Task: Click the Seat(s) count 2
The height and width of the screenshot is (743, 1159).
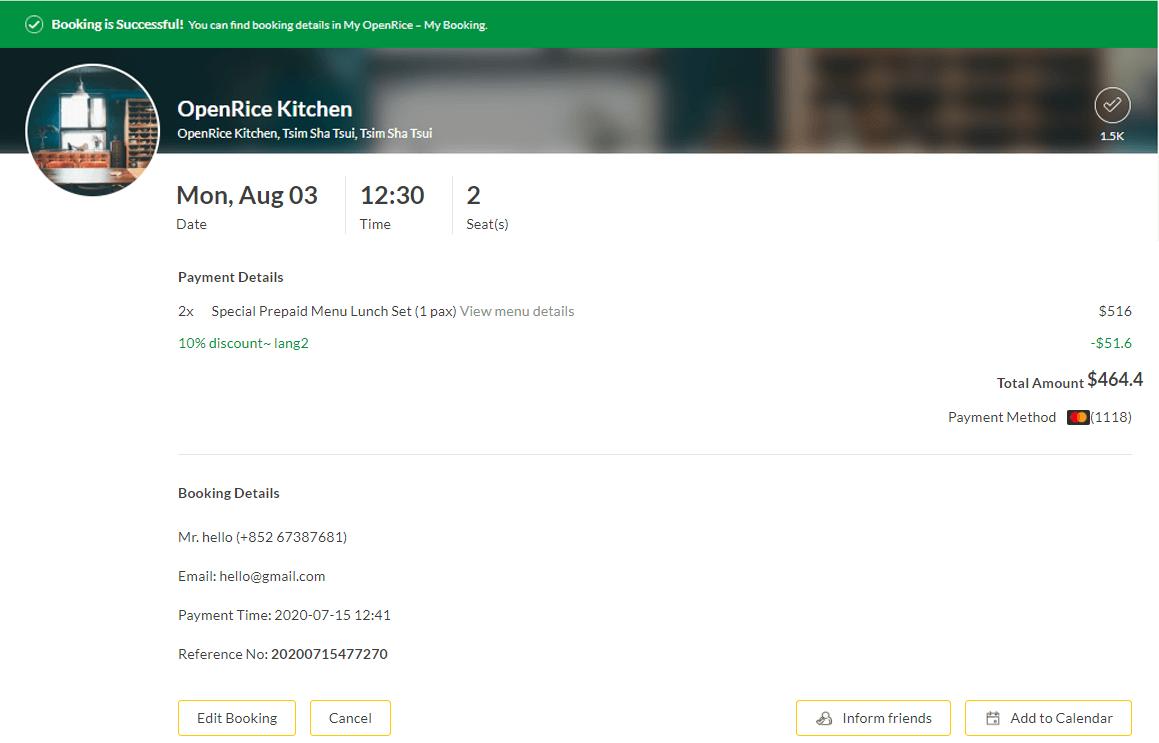Action: [x=473, y=195]
